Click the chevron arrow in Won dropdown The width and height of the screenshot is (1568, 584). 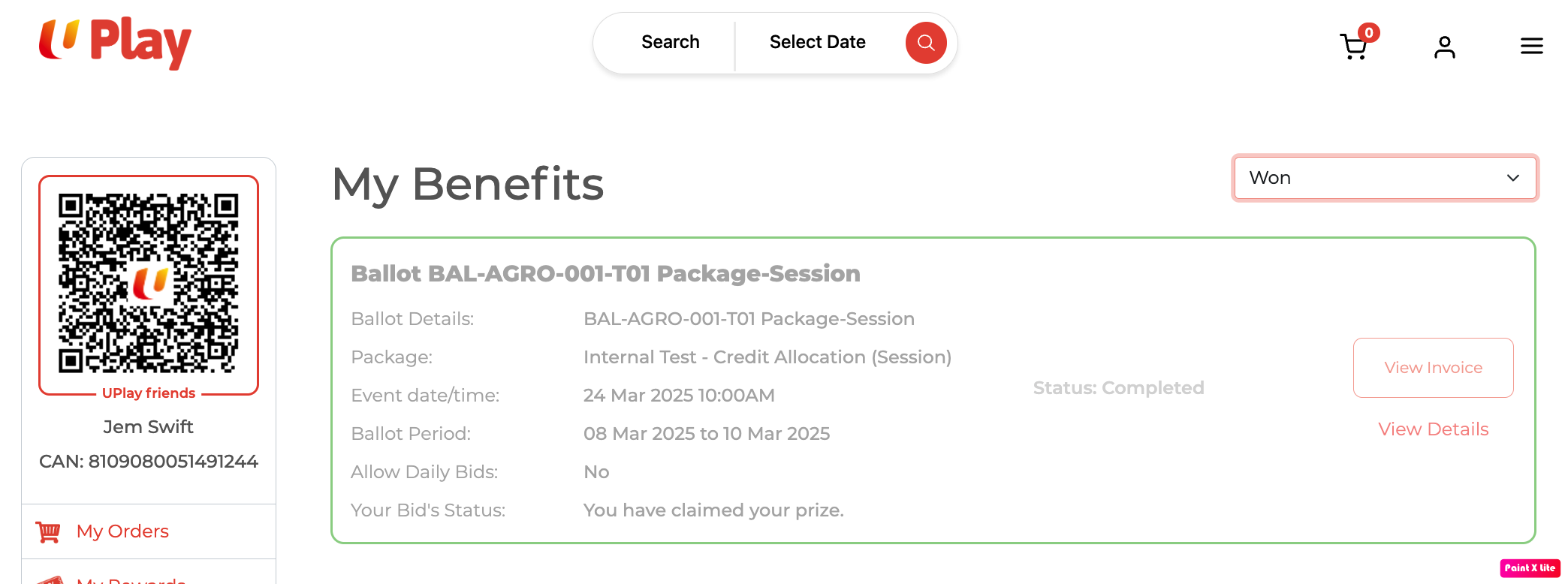click(1512, 178)
